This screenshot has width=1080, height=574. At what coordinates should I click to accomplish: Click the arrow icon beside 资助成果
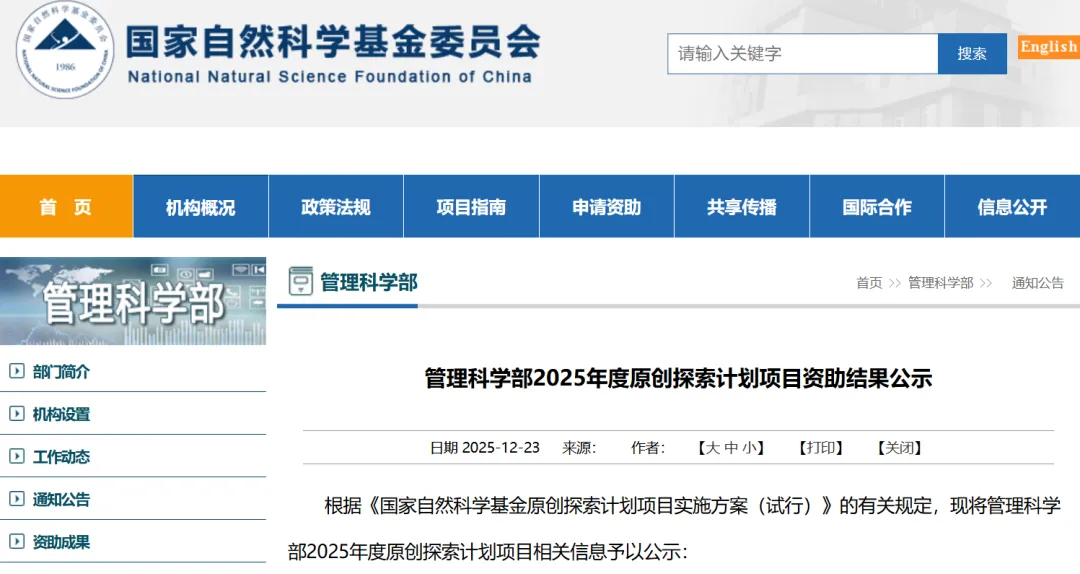16,542
